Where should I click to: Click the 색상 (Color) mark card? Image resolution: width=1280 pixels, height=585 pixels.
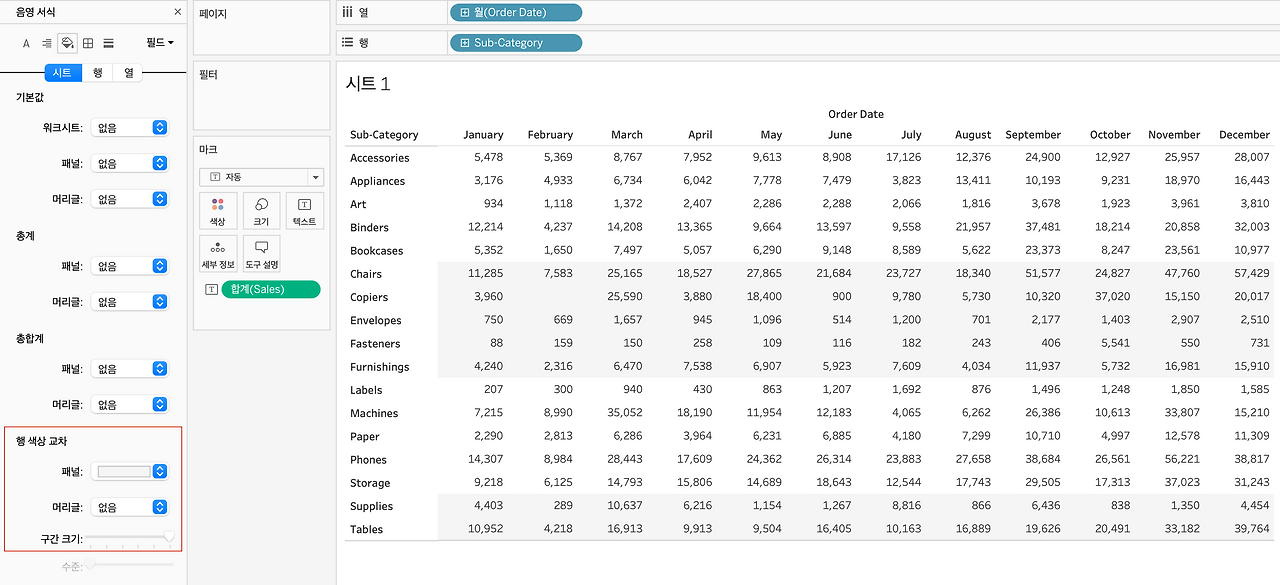tap(218, 211)
